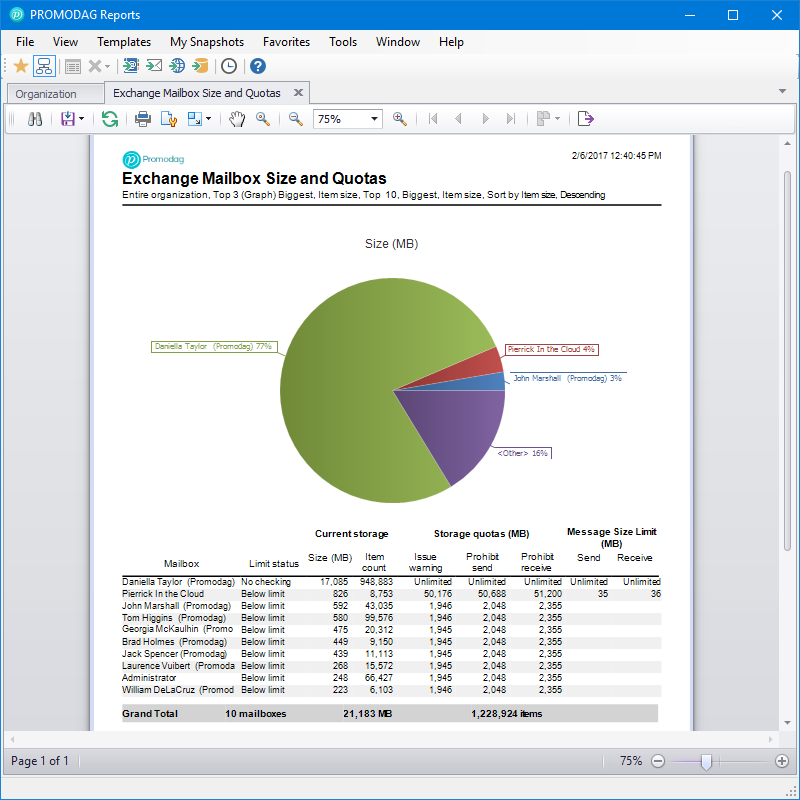Viewport: 800px width, 800px height.
Task: Click the import globe icon
Action: pos(177,66)
